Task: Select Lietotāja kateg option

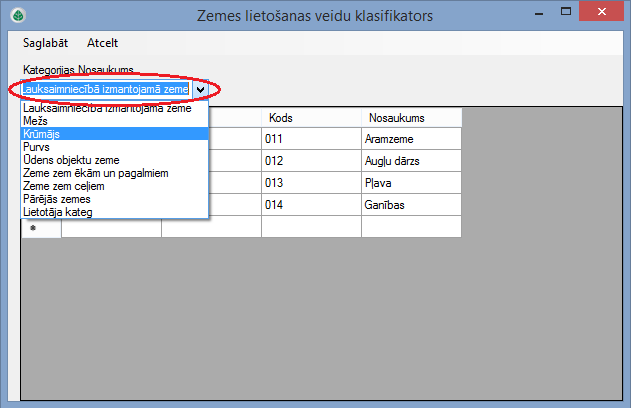Action: (114, 212)
